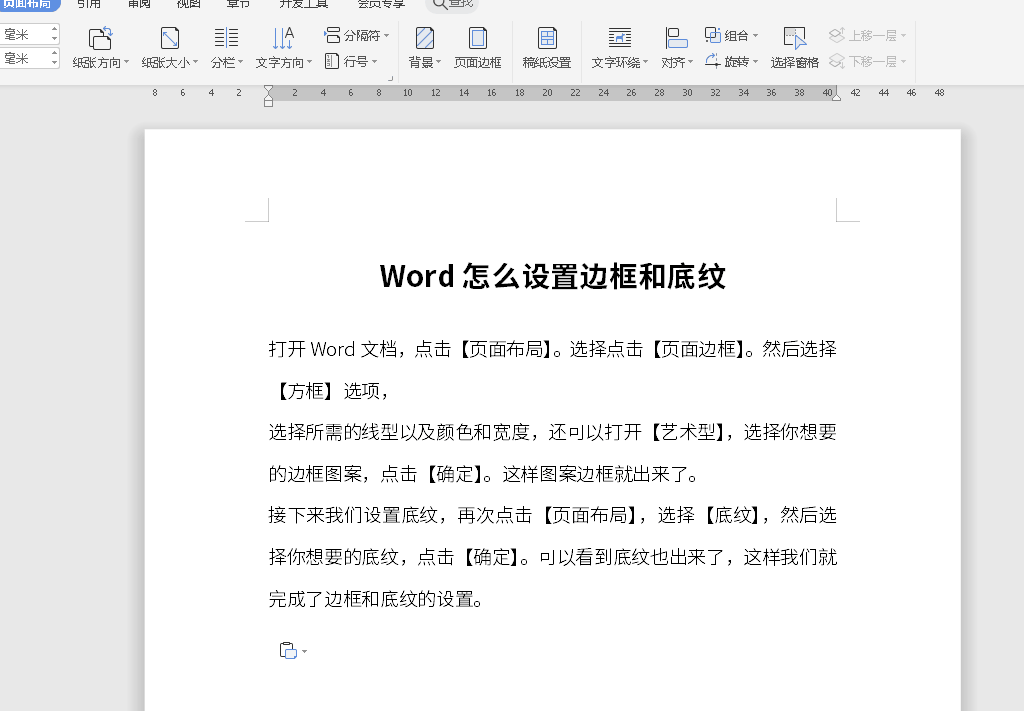Image resolution: width=1024 pixels, height=711 pixels.
Task: Click the line starting "选择所需的线型"
Action: coord(552,432)
